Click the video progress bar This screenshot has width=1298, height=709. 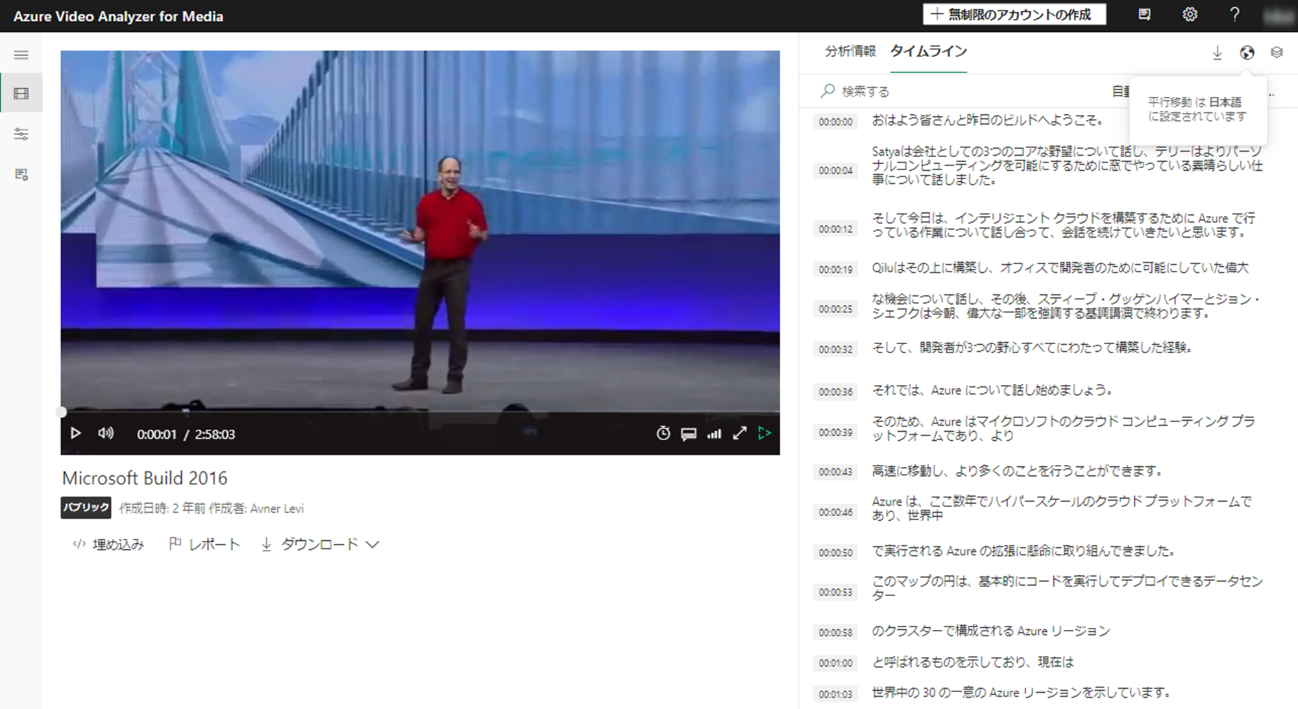420,412
